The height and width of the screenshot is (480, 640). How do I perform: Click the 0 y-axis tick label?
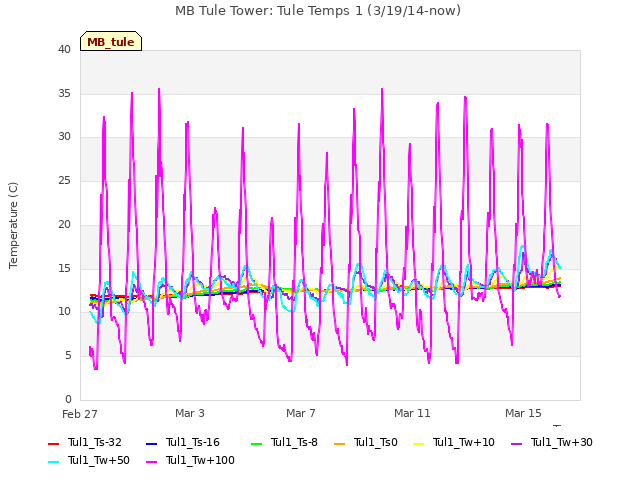[x=68, y=399]
